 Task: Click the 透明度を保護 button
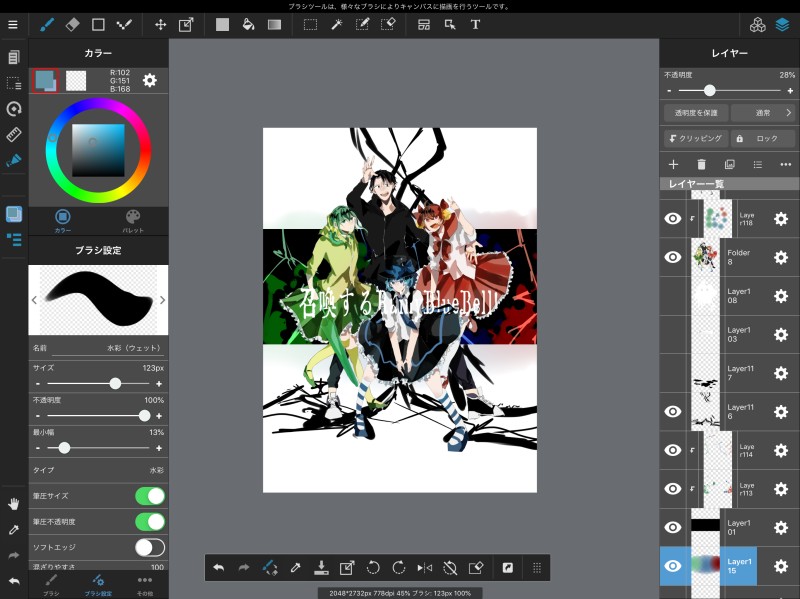[x=696, y=113]
